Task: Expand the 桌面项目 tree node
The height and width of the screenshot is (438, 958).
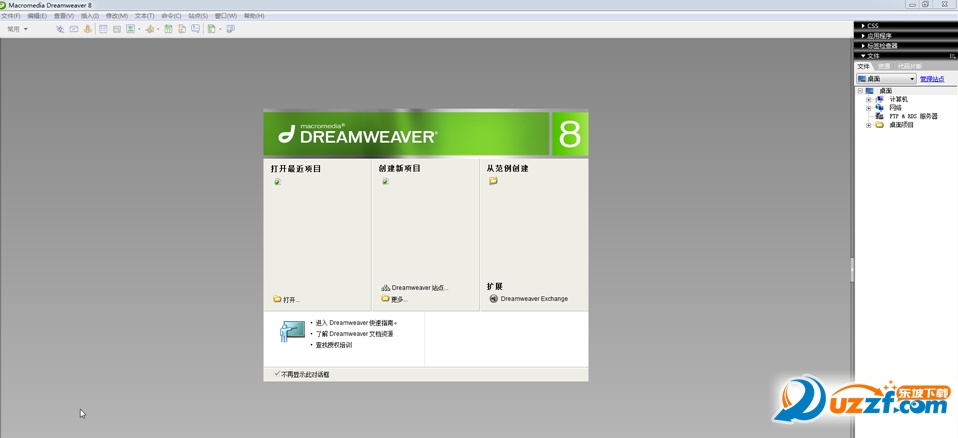Action: [869, 125]
